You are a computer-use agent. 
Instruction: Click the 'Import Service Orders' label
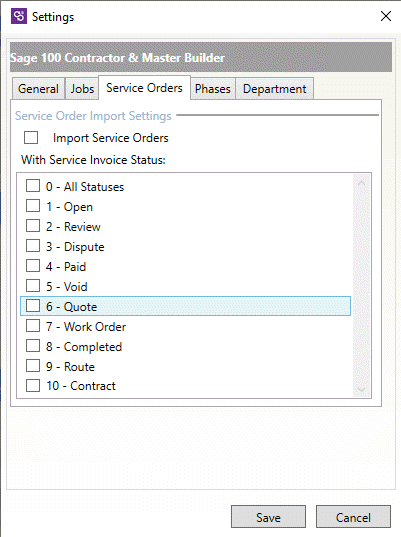coord(111,138)
